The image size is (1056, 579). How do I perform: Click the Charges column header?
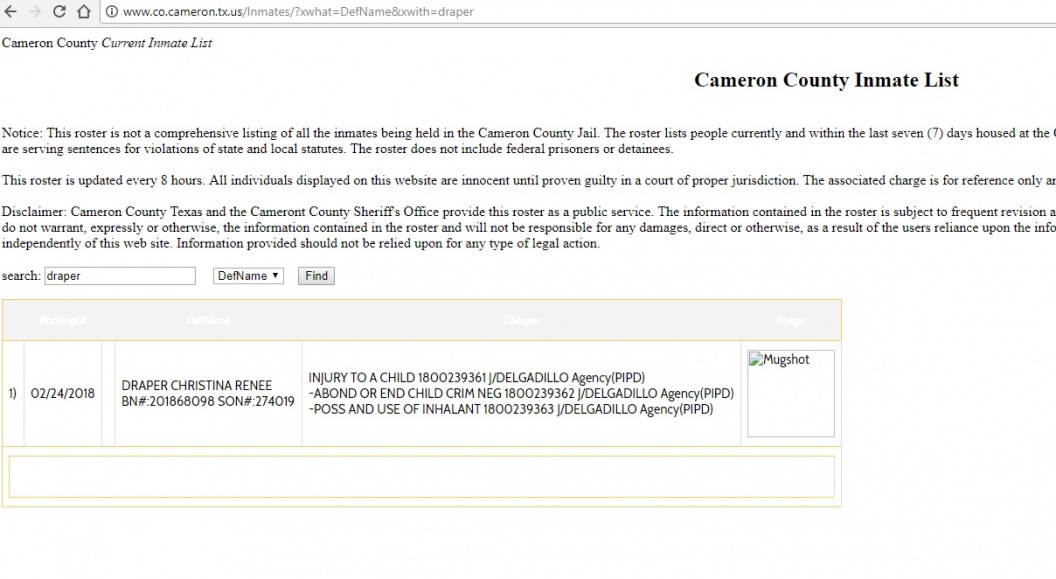tap(521, 320)
